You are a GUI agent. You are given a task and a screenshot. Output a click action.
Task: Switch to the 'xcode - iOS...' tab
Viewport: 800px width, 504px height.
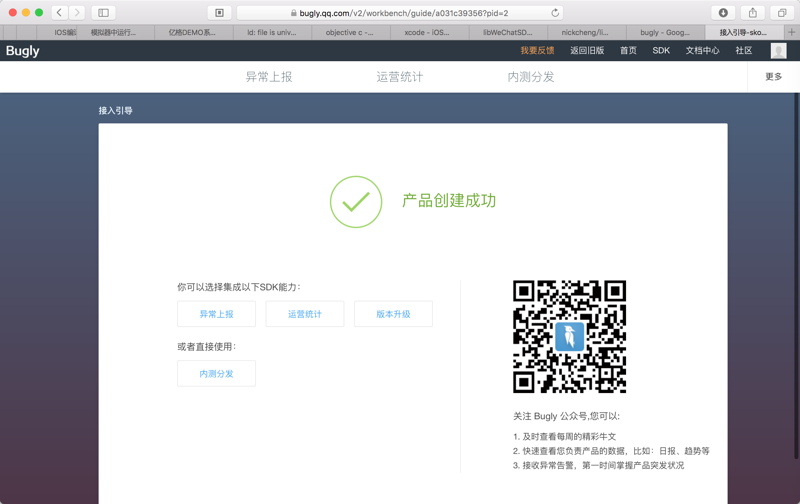pyautogui.click(x=428, y=32)
